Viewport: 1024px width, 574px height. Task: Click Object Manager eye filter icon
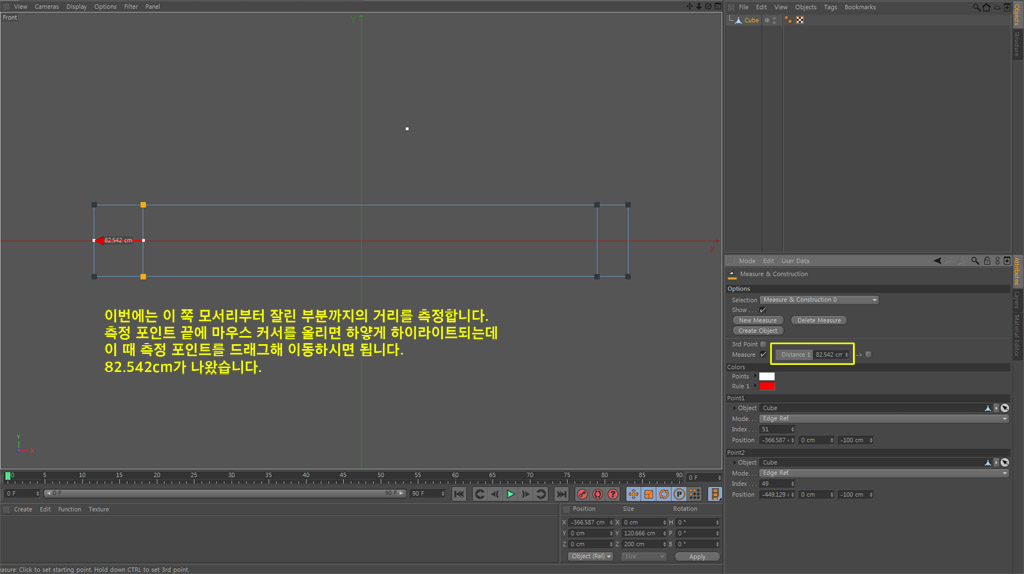pyautogui.click(x=997, y=7)
